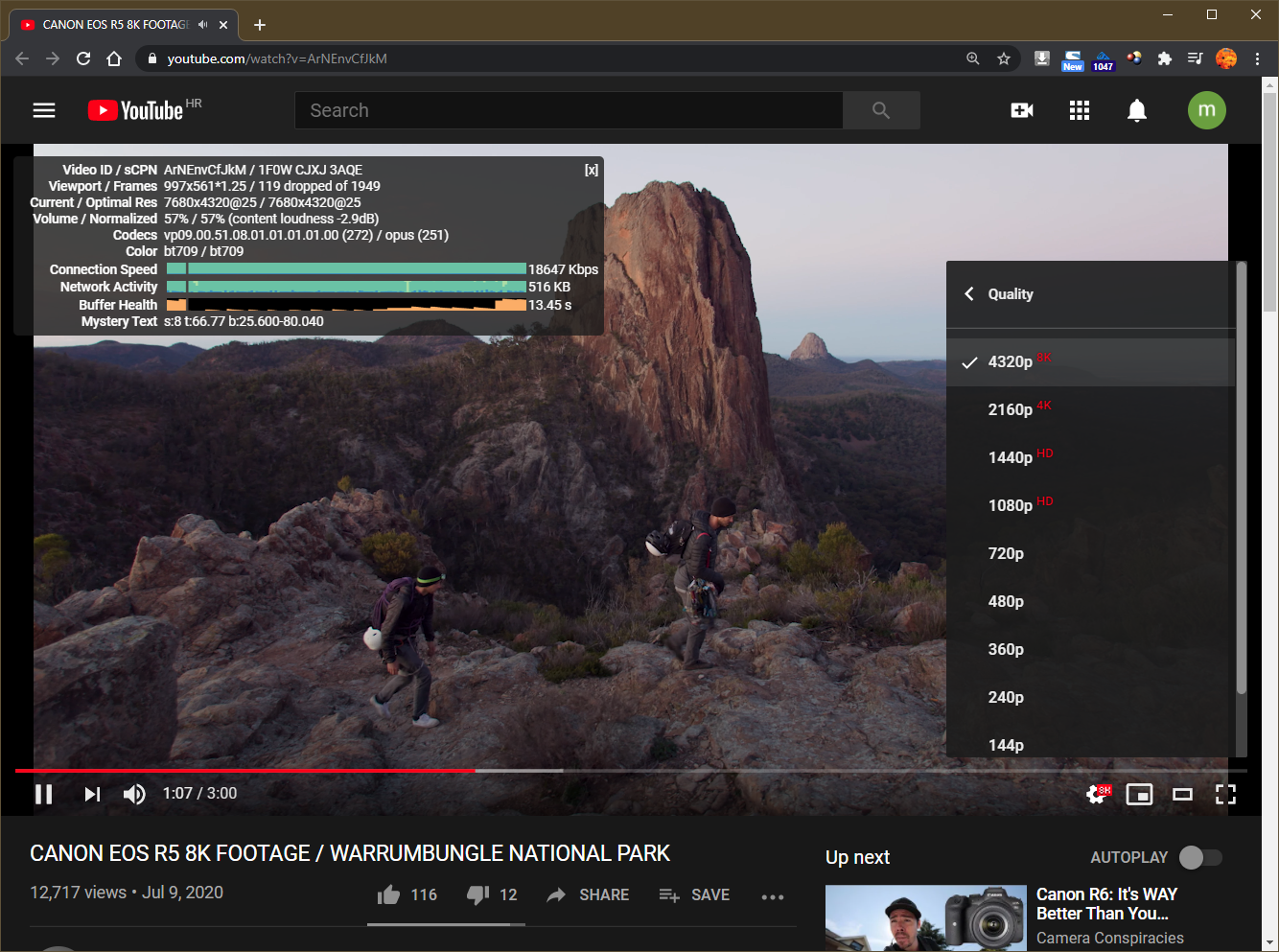Click the quality menu scrollbar
The image size is (1279, 952).
(1242, 479)
